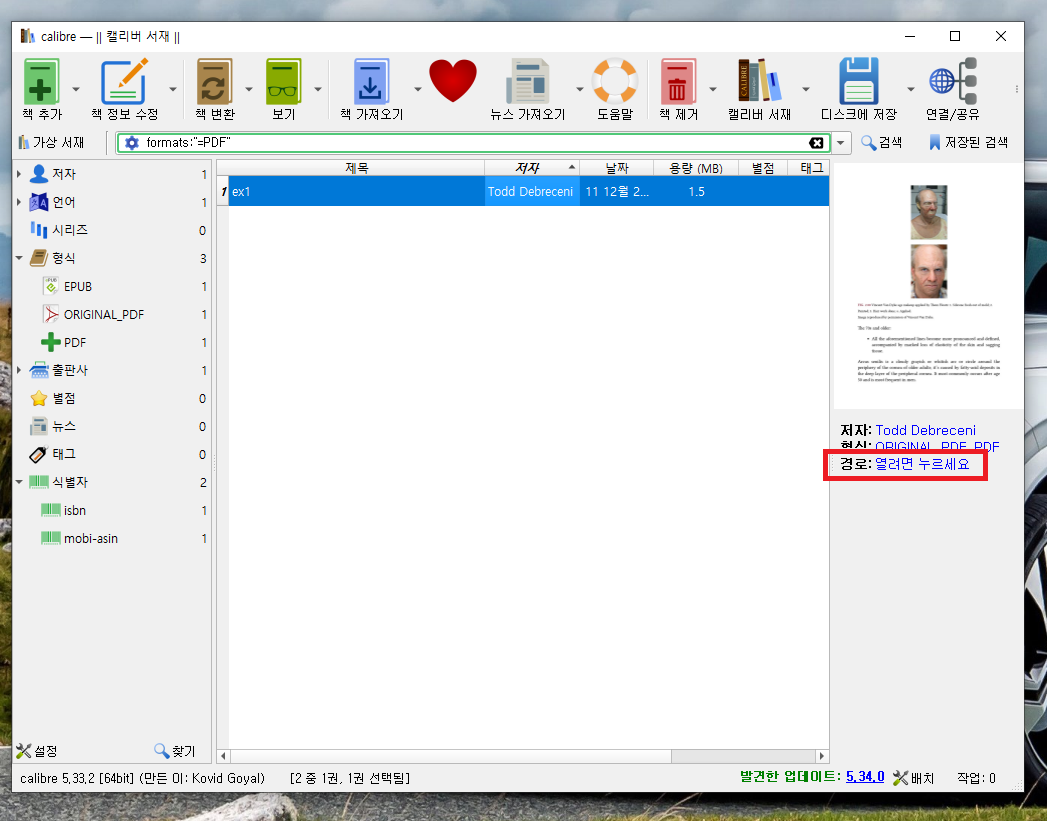Image resolution: width=1047 pixels, height=821 pixels.
Task: Click the 책 가져오기 (Get books) icon
Action: coord(371,81)
